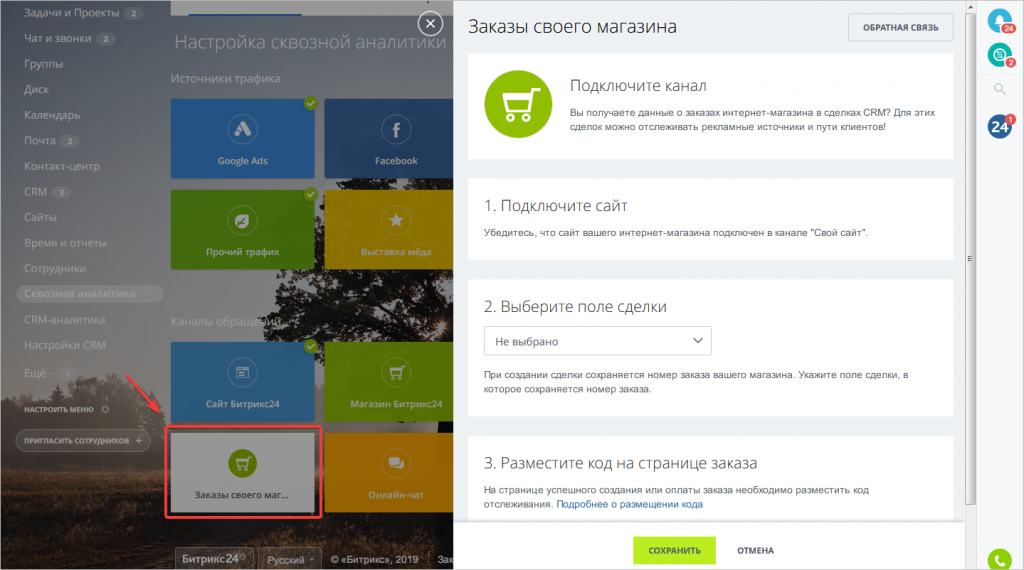
Task: Open the Магазин Битрикс24 channel tile
Action: 389,381
